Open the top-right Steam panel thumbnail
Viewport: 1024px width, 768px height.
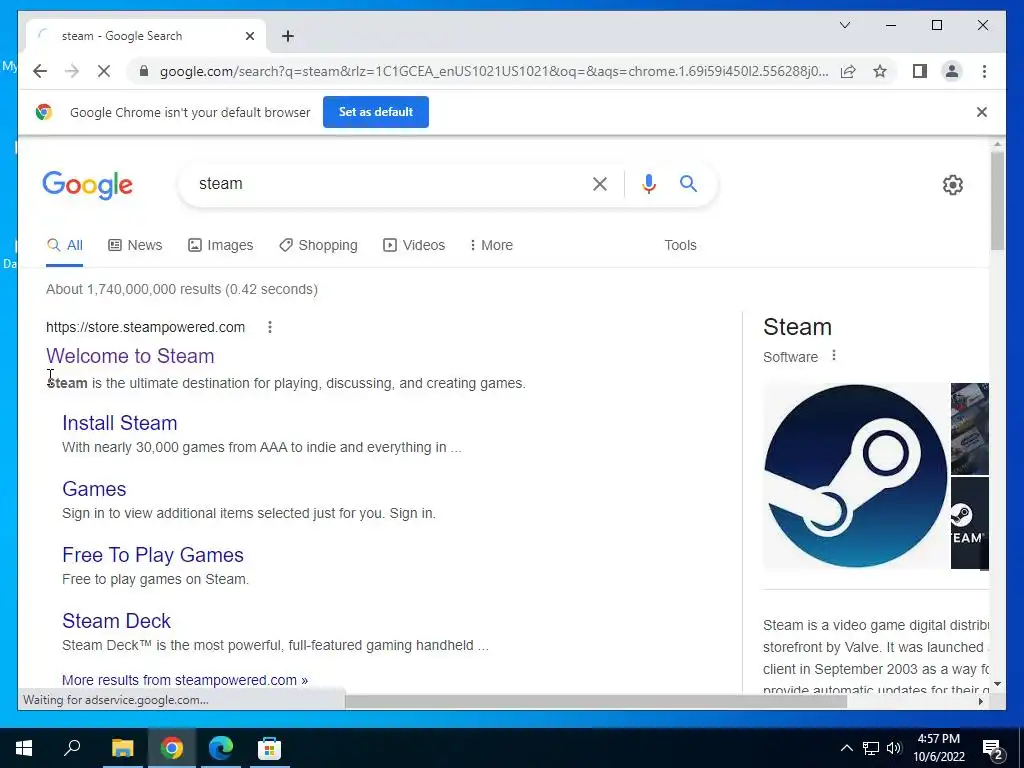coord(970,428)
